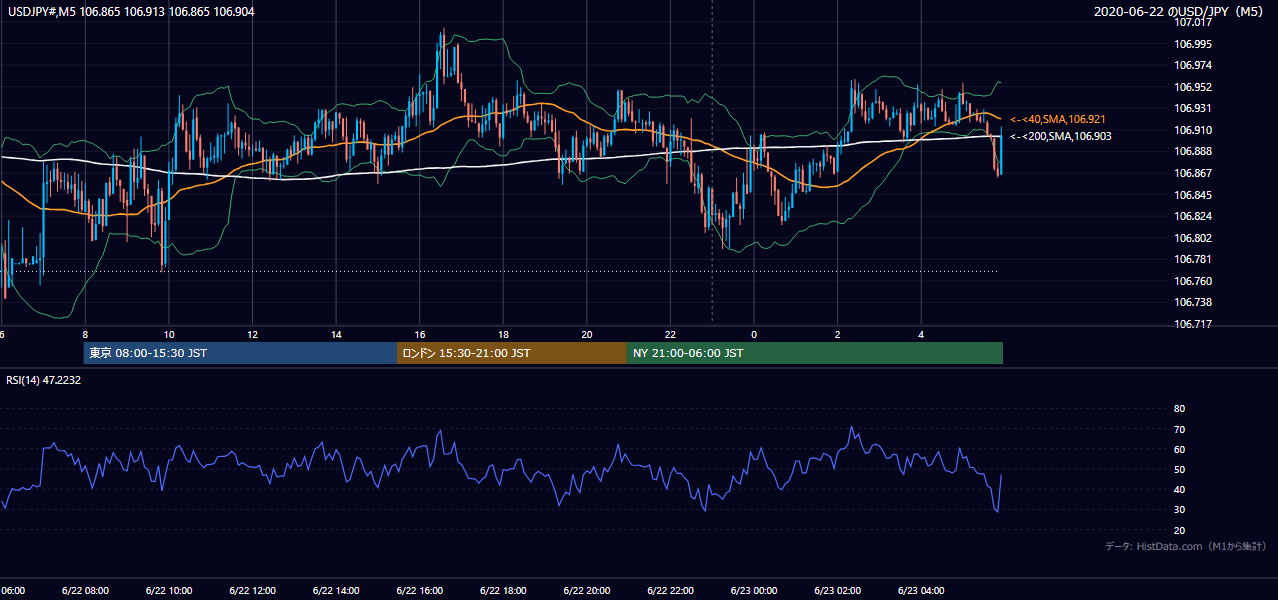Click hour tick 10 under price chart
The image size is (1278, 600).
169,334
